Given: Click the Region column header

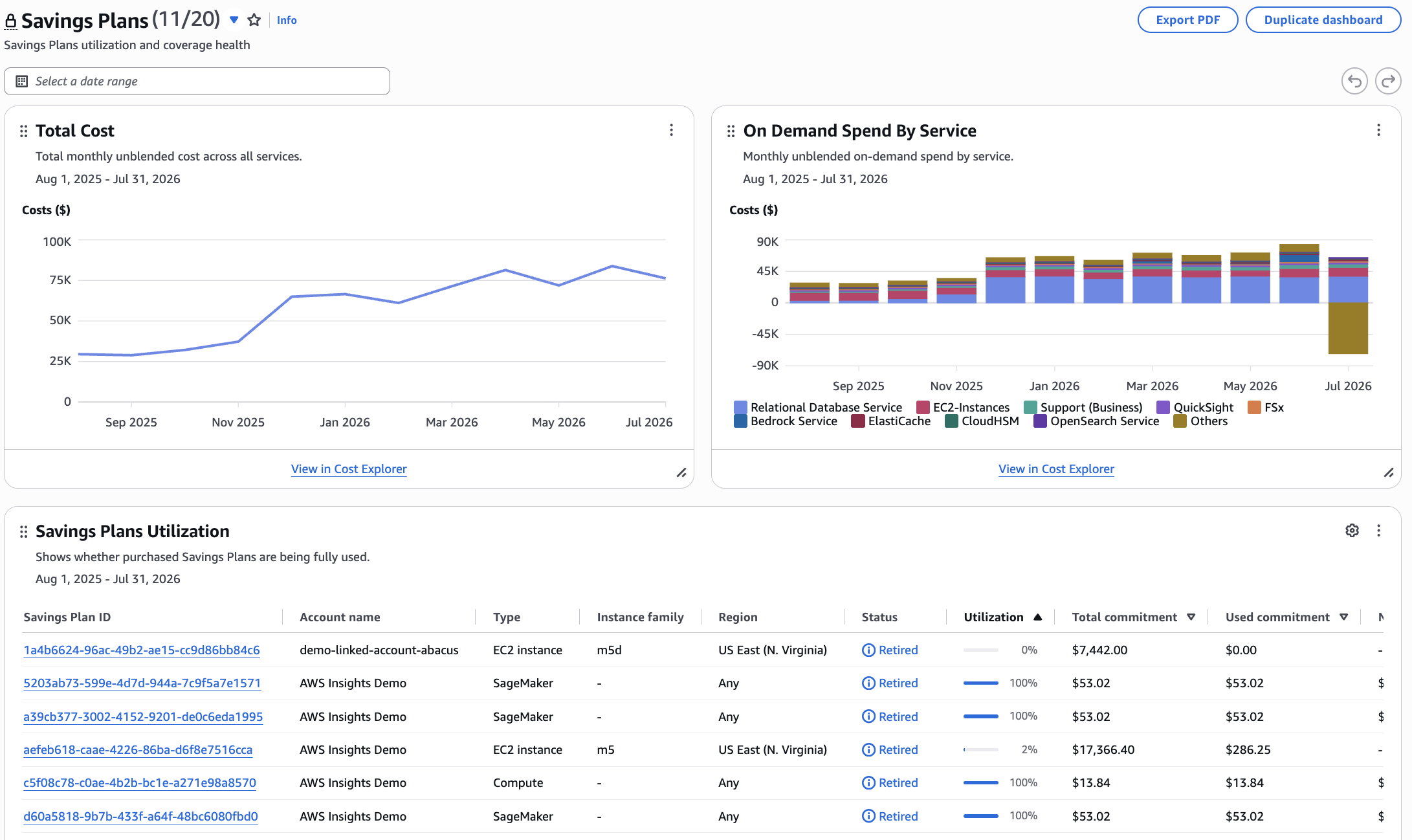Looking at the screenshot, I should click(738, 617).
